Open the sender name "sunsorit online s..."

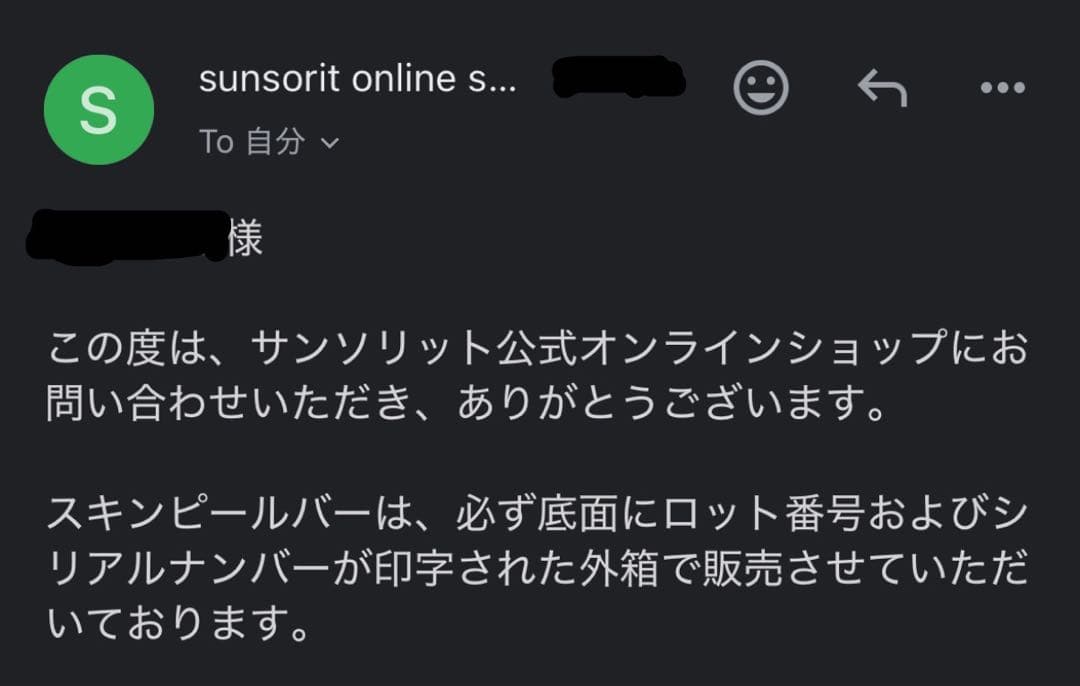357,79
